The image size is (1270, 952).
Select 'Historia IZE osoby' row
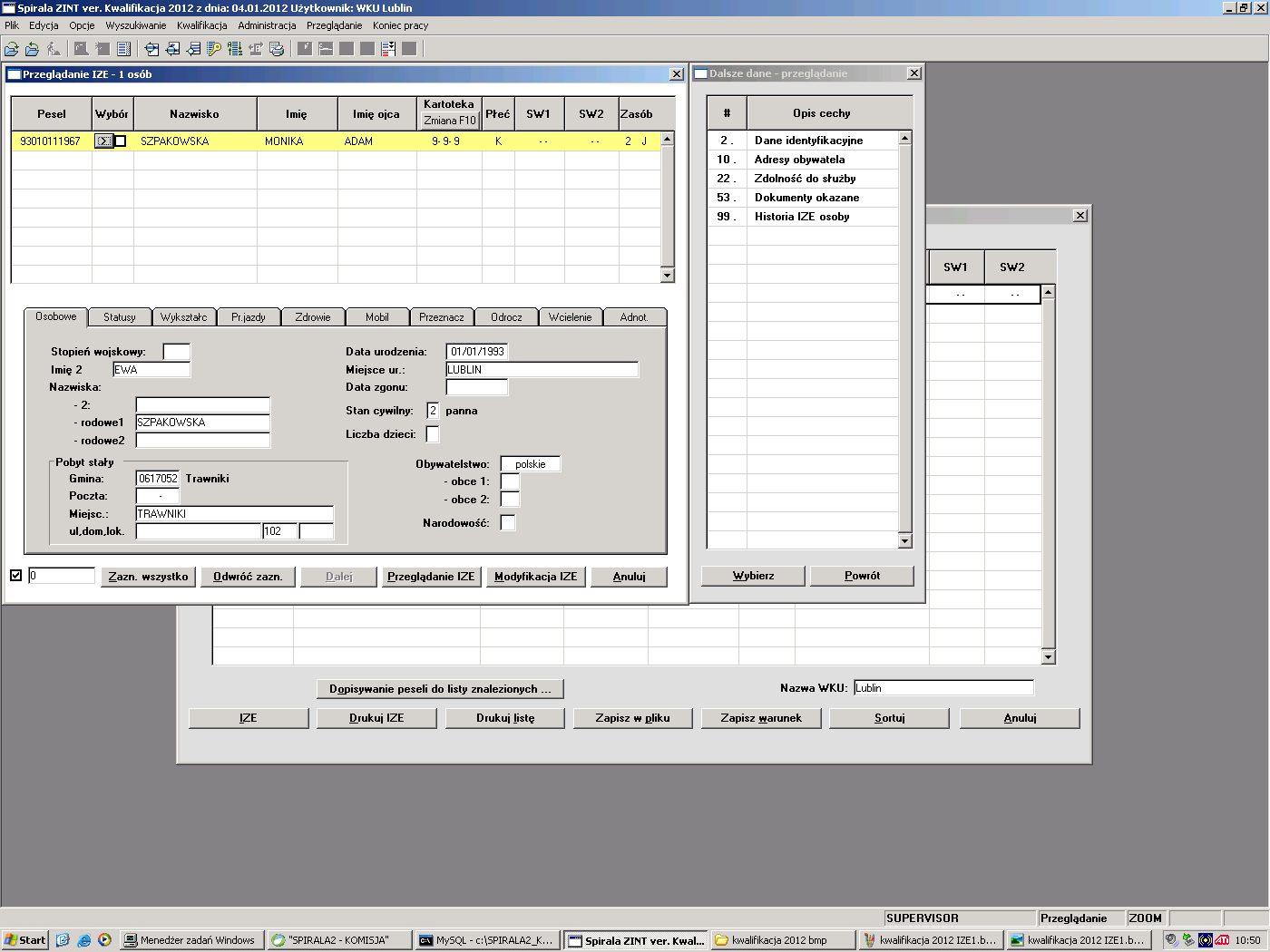pos(803,217)
